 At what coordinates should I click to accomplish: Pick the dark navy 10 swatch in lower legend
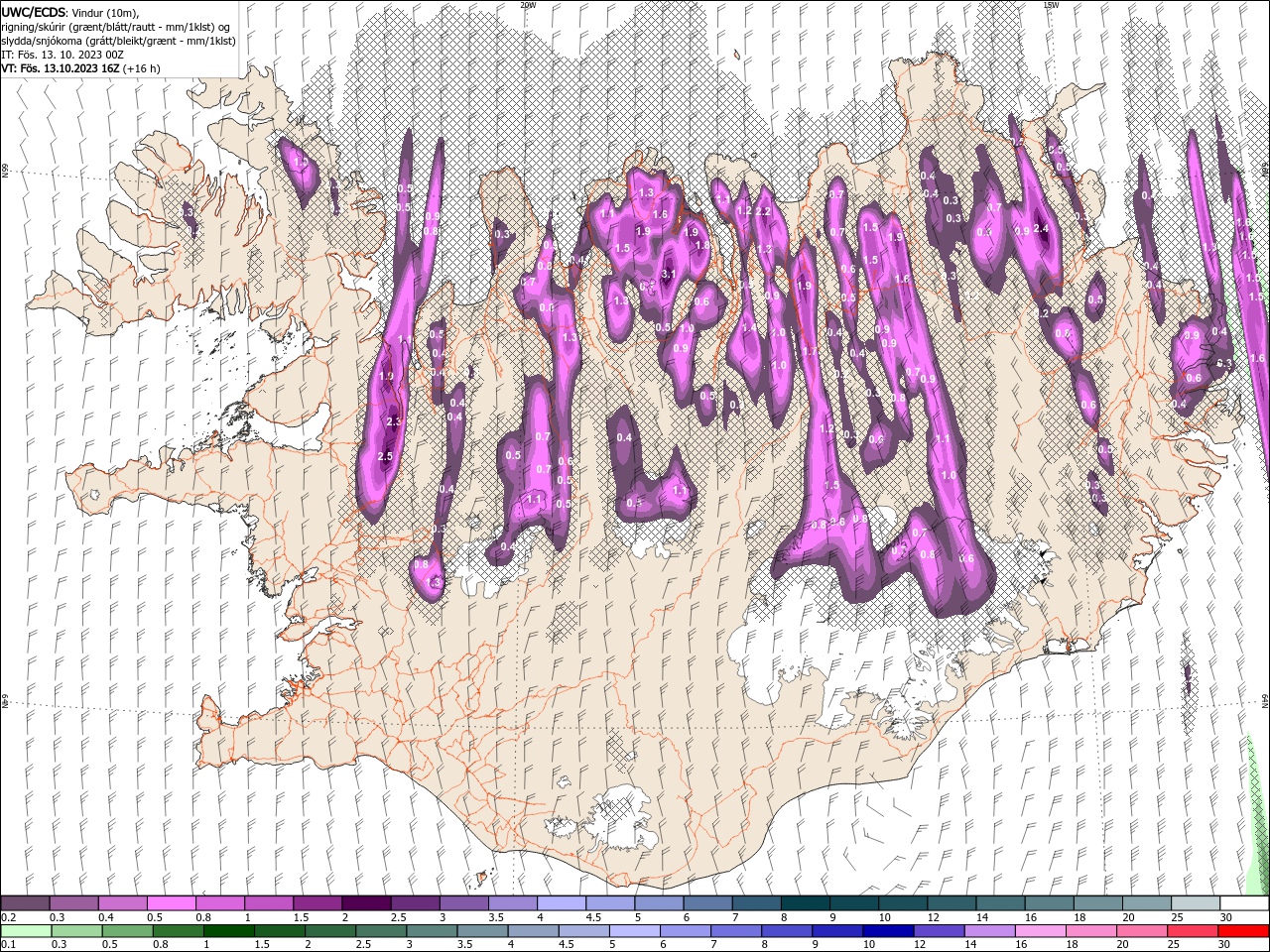click(x=886, y=931)
